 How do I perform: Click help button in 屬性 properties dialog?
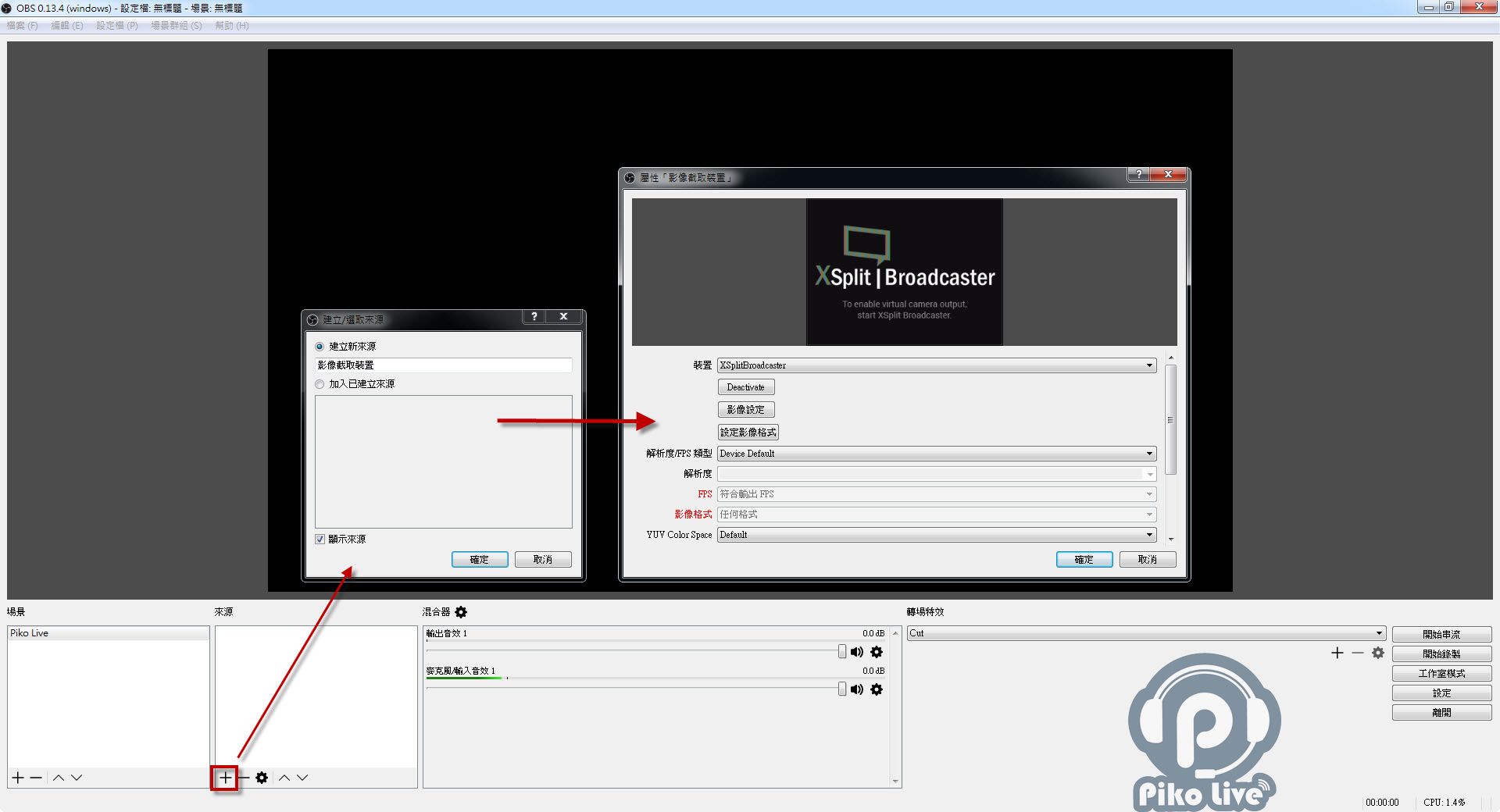pos(1138,174)
